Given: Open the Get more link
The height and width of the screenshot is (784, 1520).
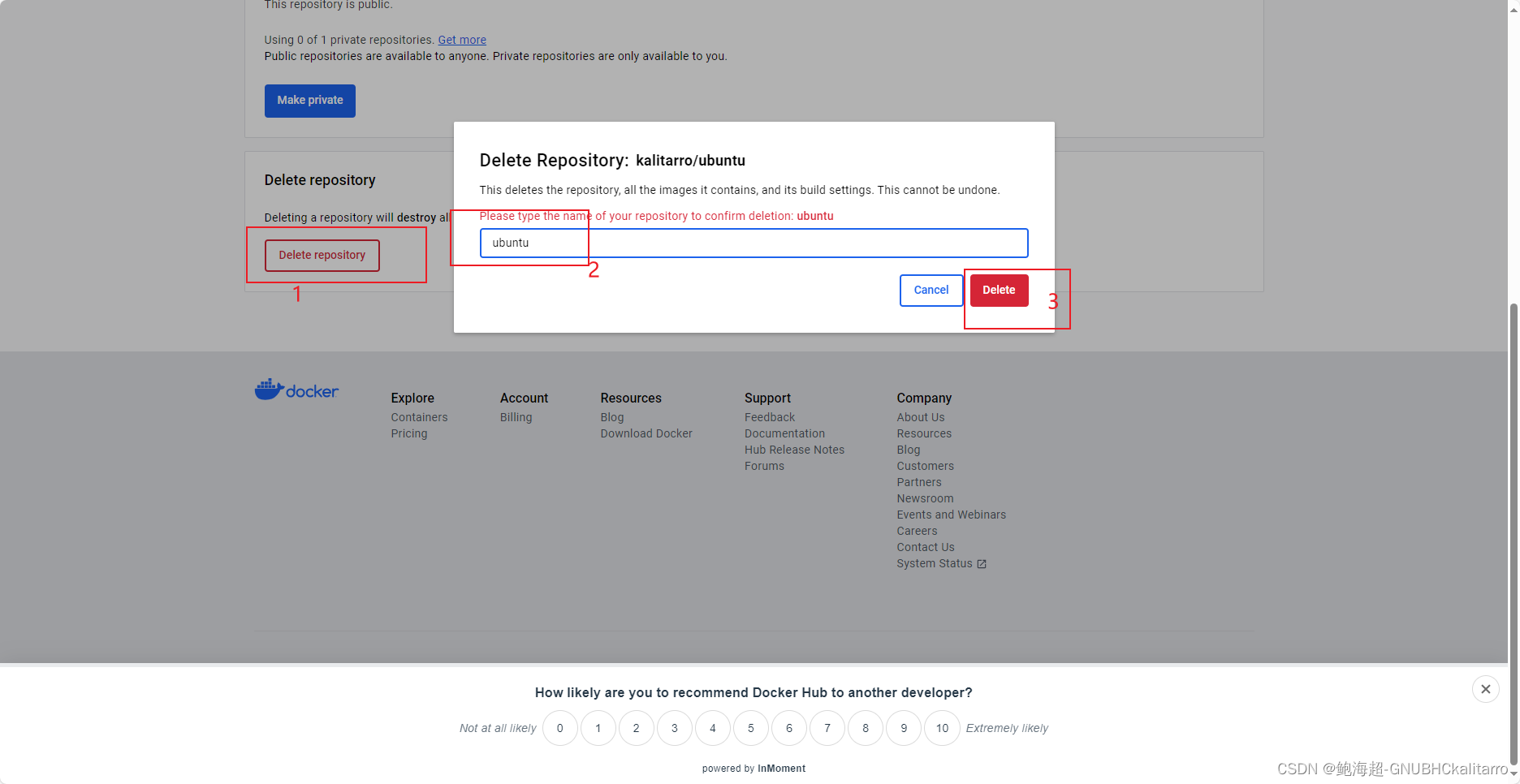Looking at the screenshot, I should coord(462,40).
